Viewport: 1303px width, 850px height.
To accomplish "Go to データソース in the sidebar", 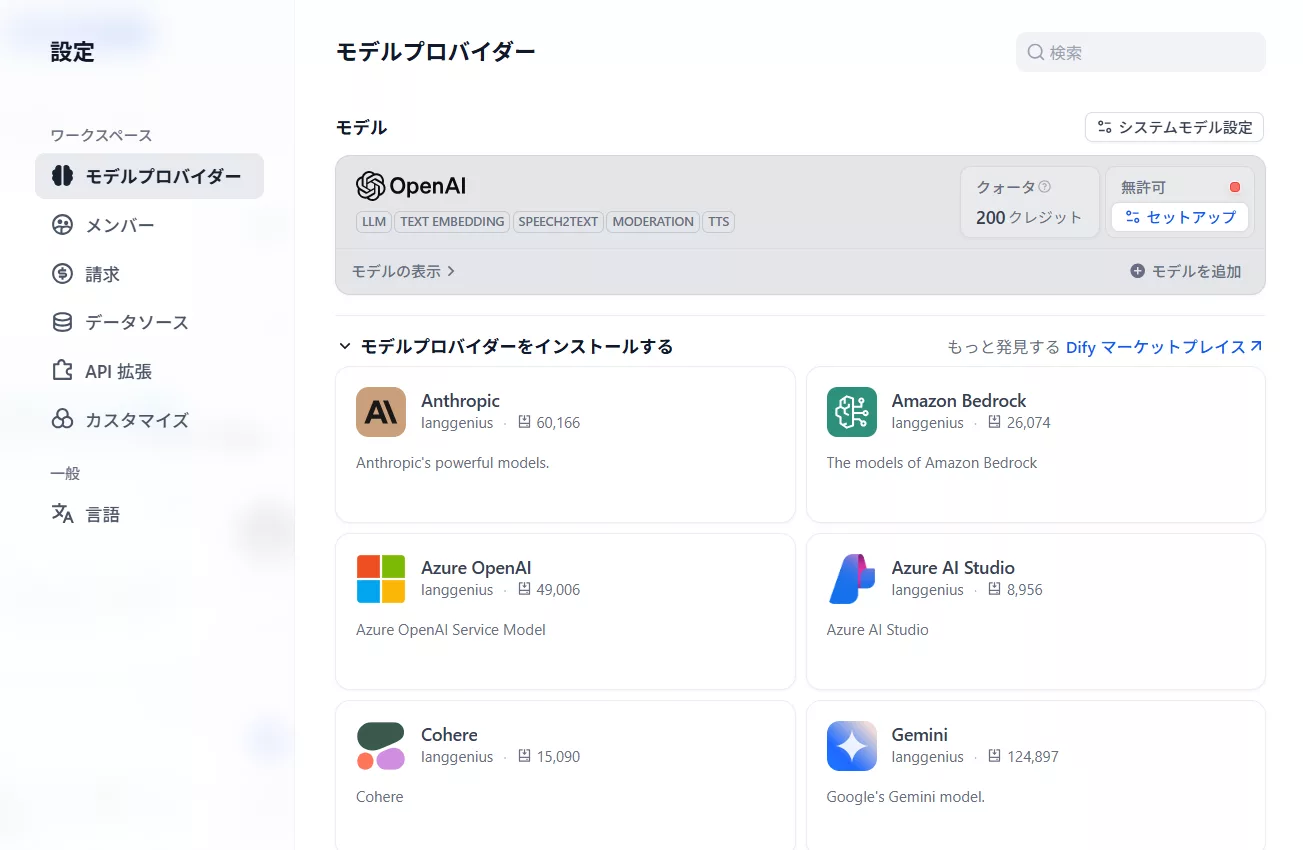I will point(136,322).
